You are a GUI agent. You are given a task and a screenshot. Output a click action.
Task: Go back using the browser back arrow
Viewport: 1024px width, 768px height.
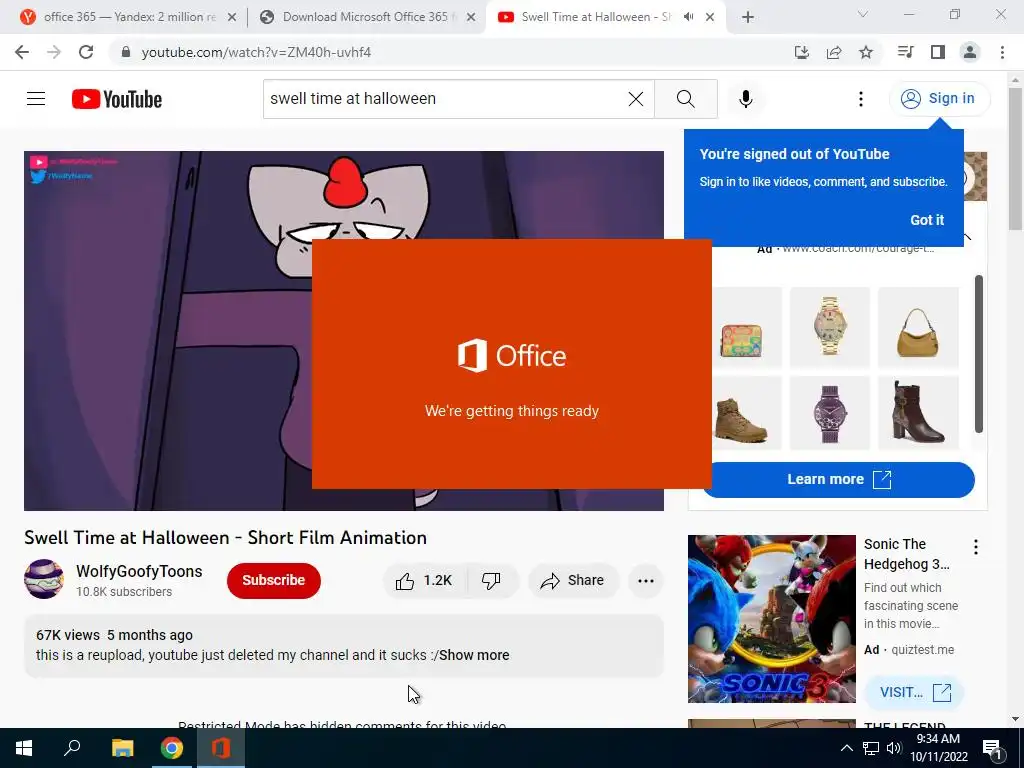pyautogui.click(x=22, y=52)
